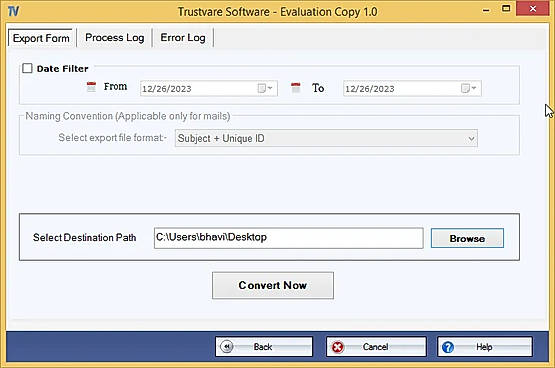This screenshot has width=555, height=368.
Task: Open the From date picker dropdown
Action: pyautogui.click(x=265, y=88)
